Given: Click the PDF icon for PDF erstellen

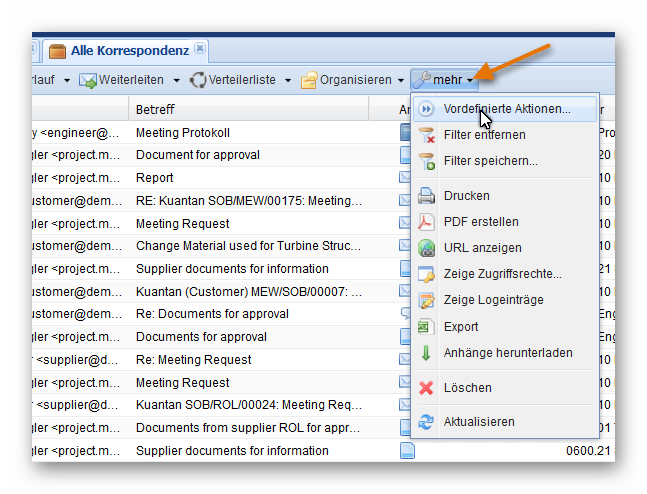Looking at the screenshot, I should pyautogui.click(x=427, y=222).
